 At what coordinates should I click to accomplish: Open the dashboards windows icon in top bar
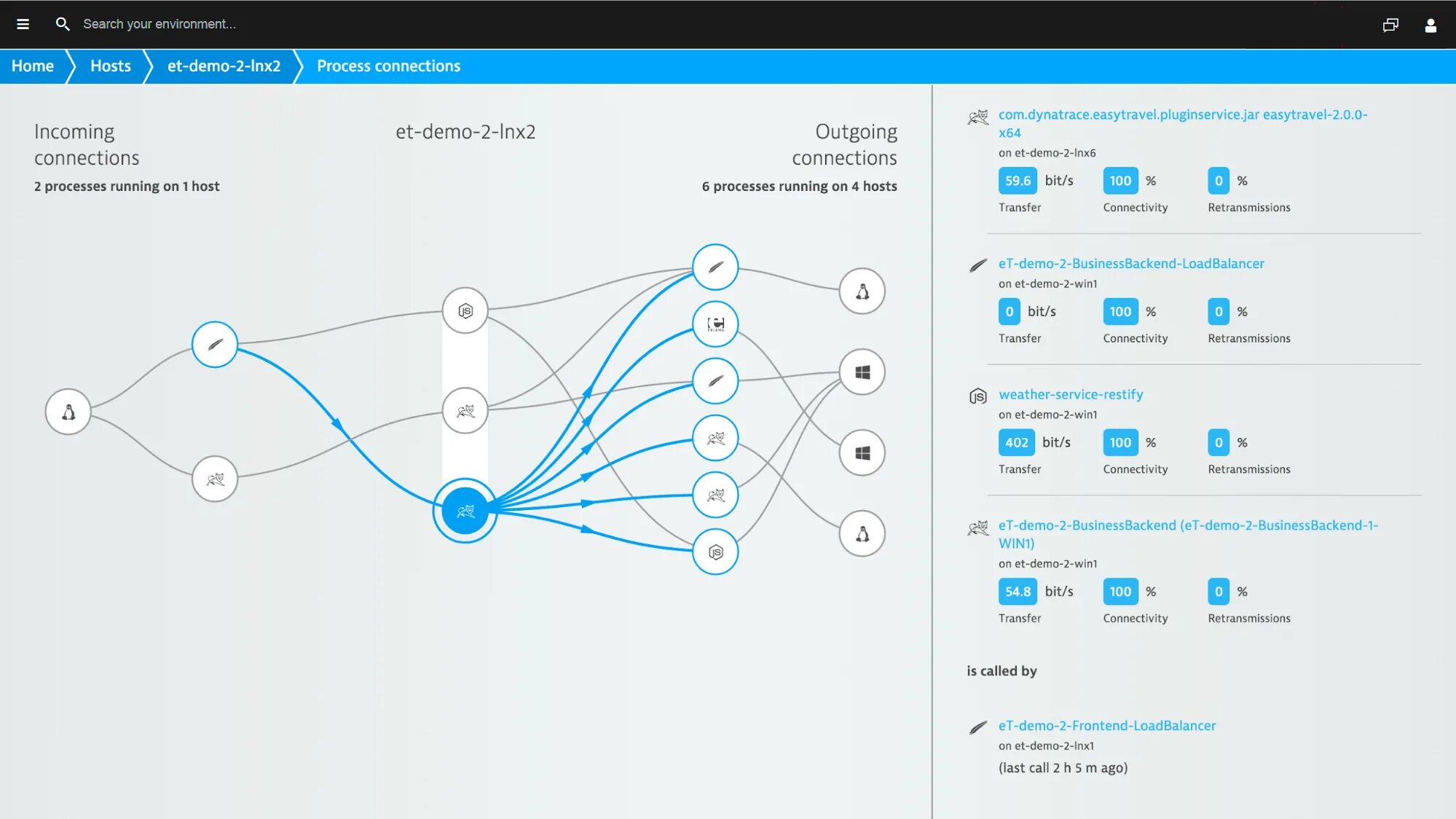1390,26
